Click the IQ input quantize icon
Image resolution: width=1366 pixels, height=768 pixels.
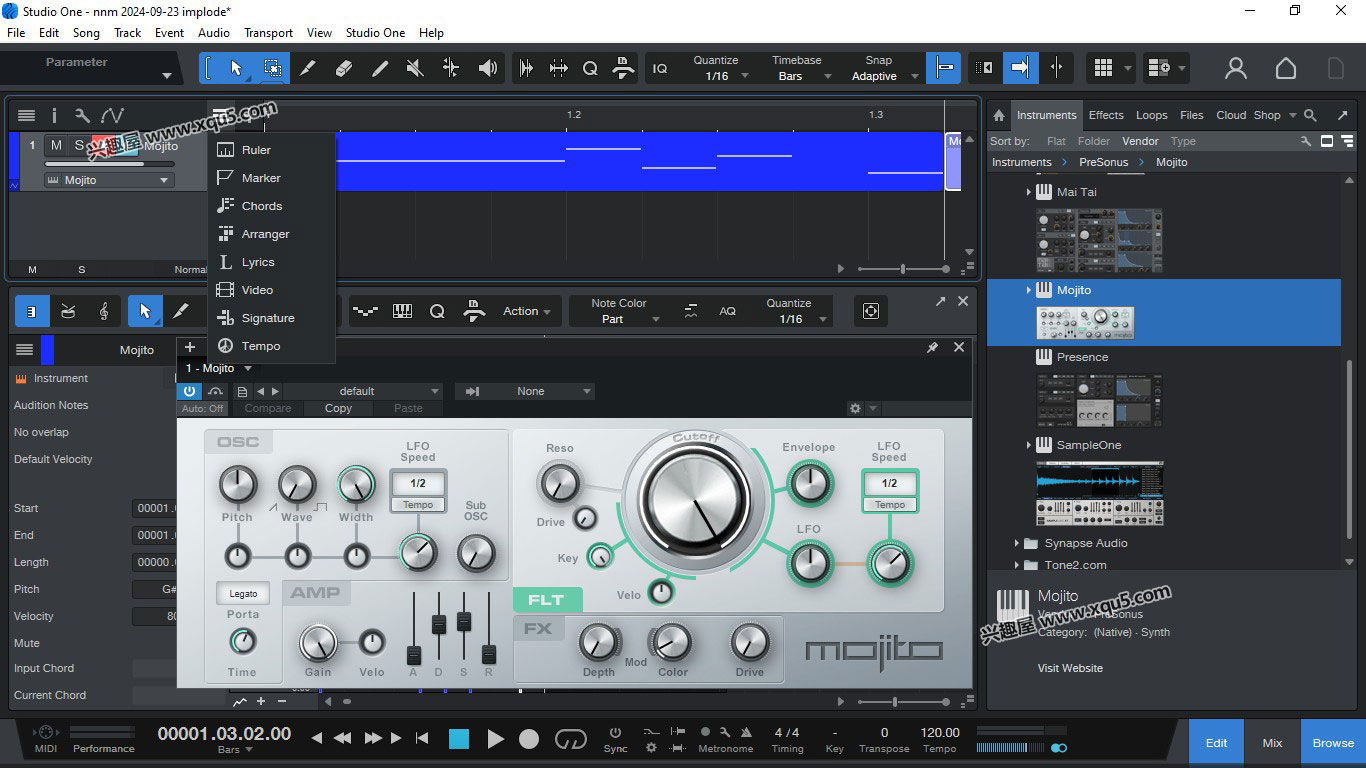point(660,68)
